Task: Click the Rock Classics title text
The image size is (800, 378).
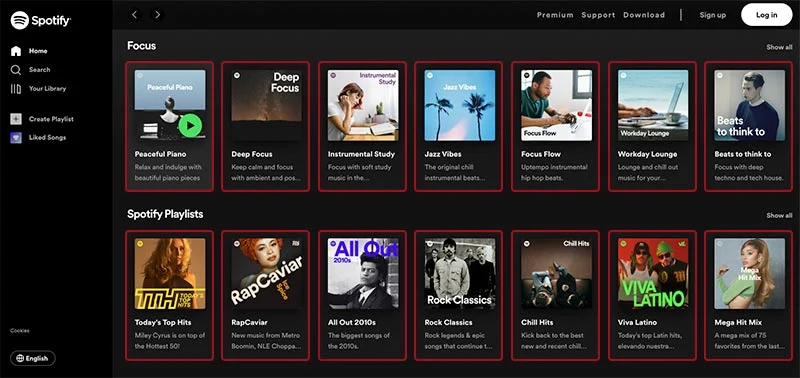Action: pos(448,322)
